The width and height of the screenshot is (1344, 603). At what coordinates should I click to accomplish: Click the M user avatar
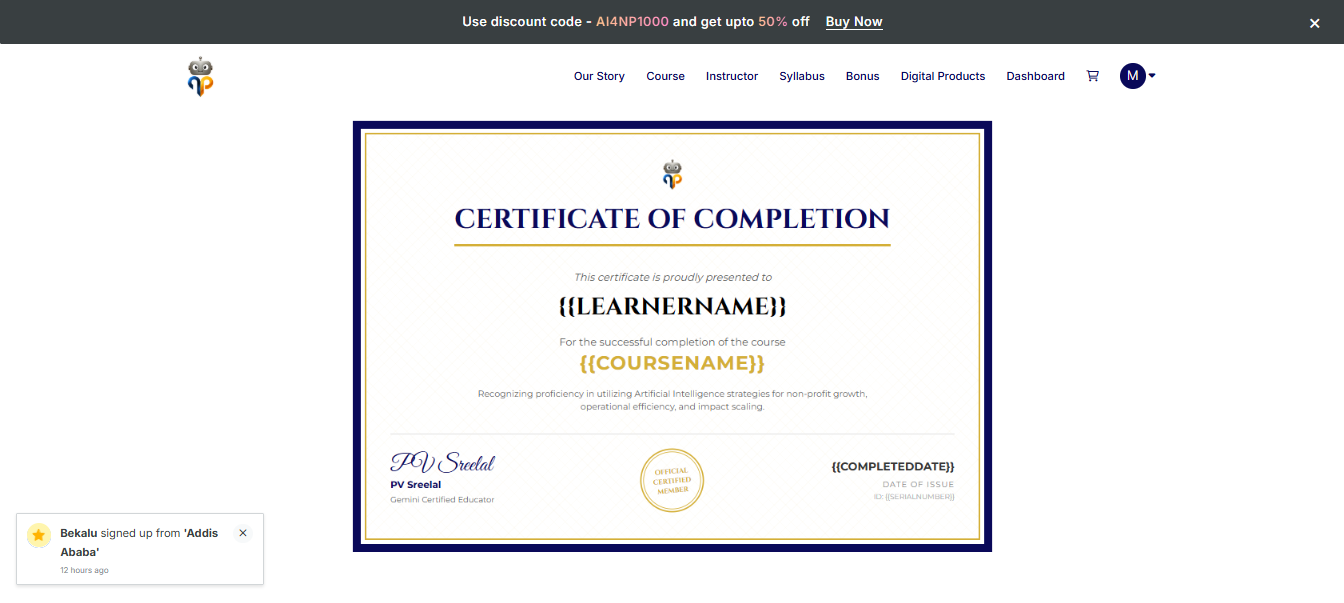tap(1132, 76)
